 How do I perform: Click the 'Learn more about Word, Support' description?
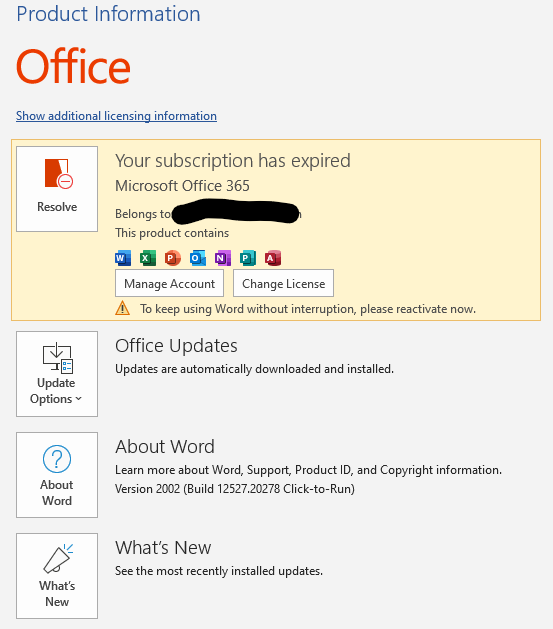pyautogui.click(x=308, y=470)
